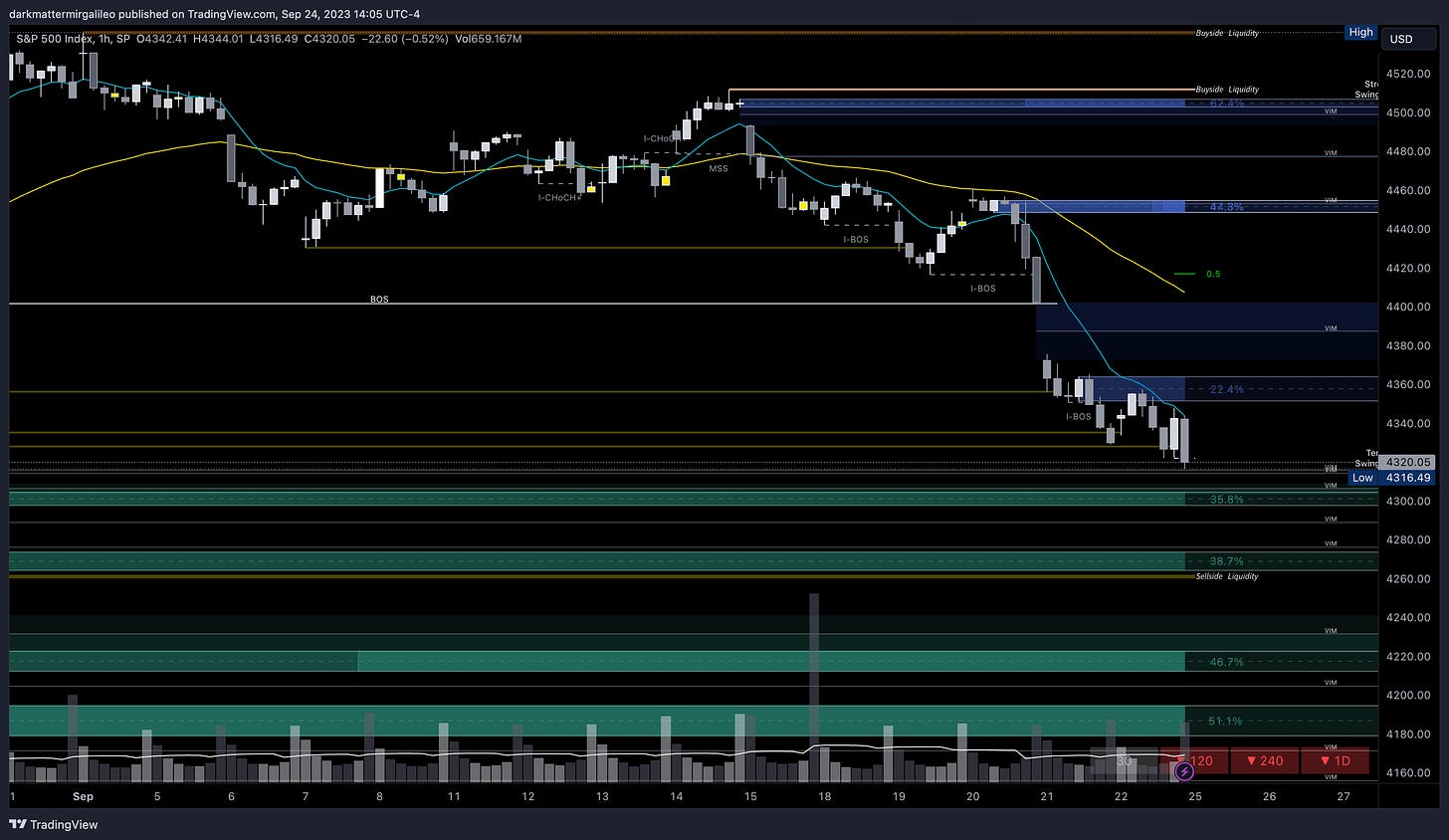Click the 4320.05 current price label
The image size is (1449, 840).
tap(1408, 462)
